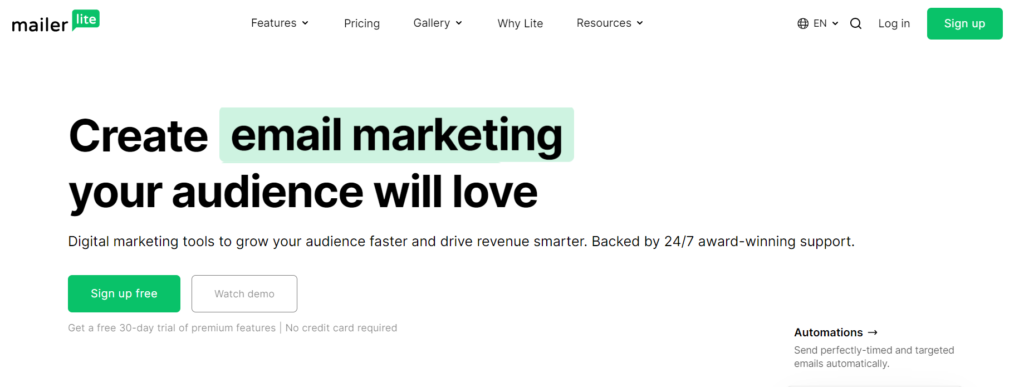
Task: Click the Sign up free button
Action: (124, 294)
